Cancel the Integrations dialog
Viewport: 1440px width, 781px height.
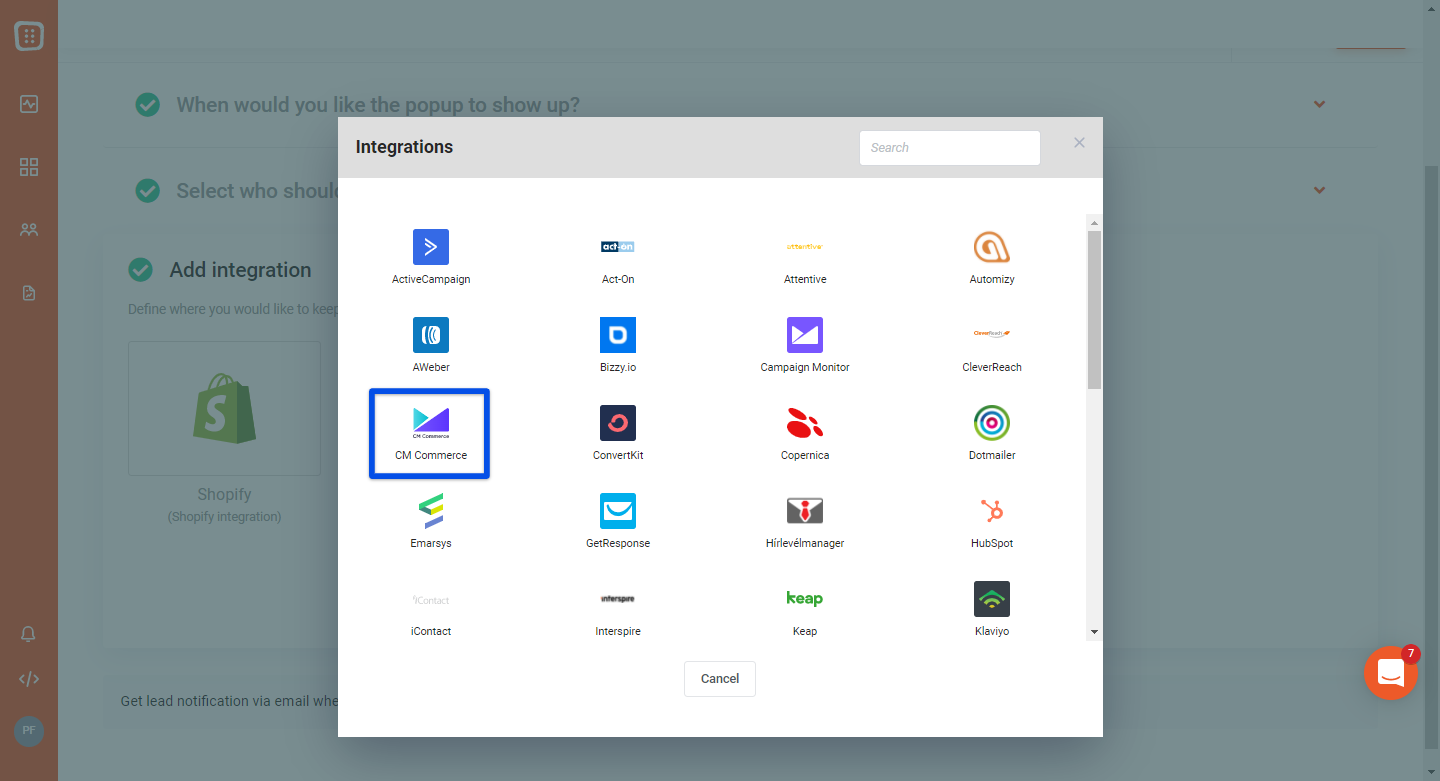720,679
